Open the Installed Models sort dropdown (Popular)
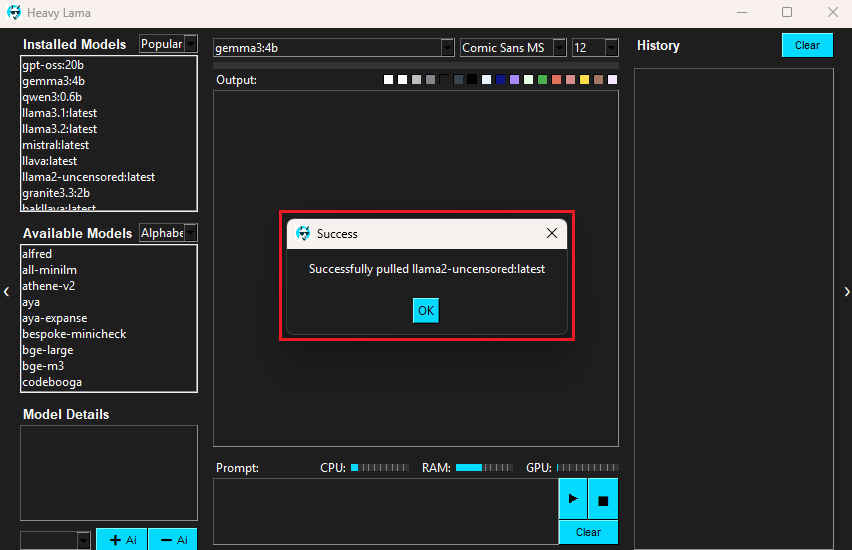852x550 pixels. point(190,43)
